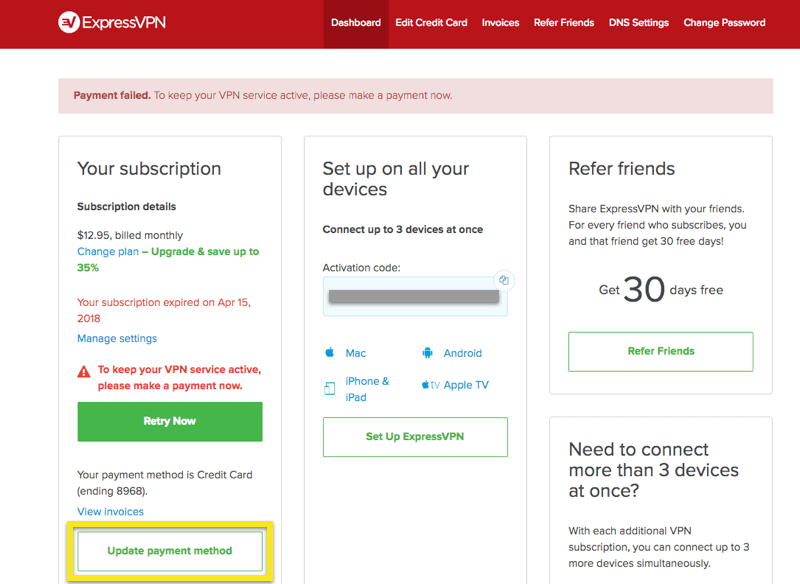
Task: Click the Refer friends card heading
Action: (x=621, y=169)
